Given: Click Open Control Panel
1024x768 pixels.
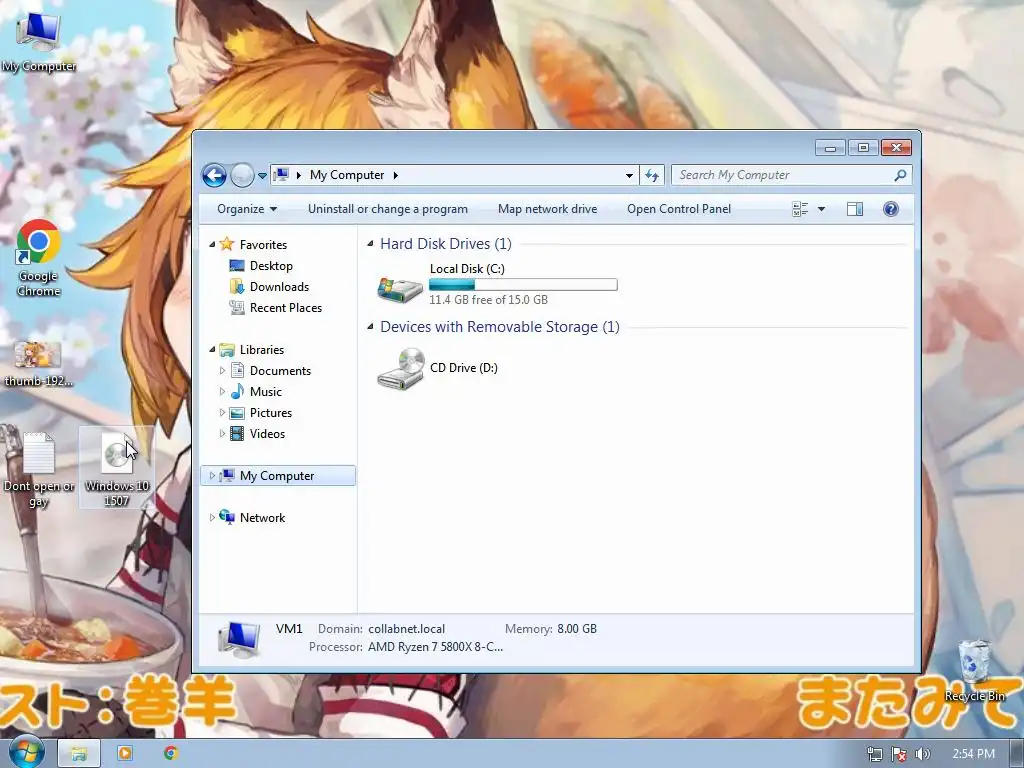Looking at the screenshot, I should pos(679,209).
